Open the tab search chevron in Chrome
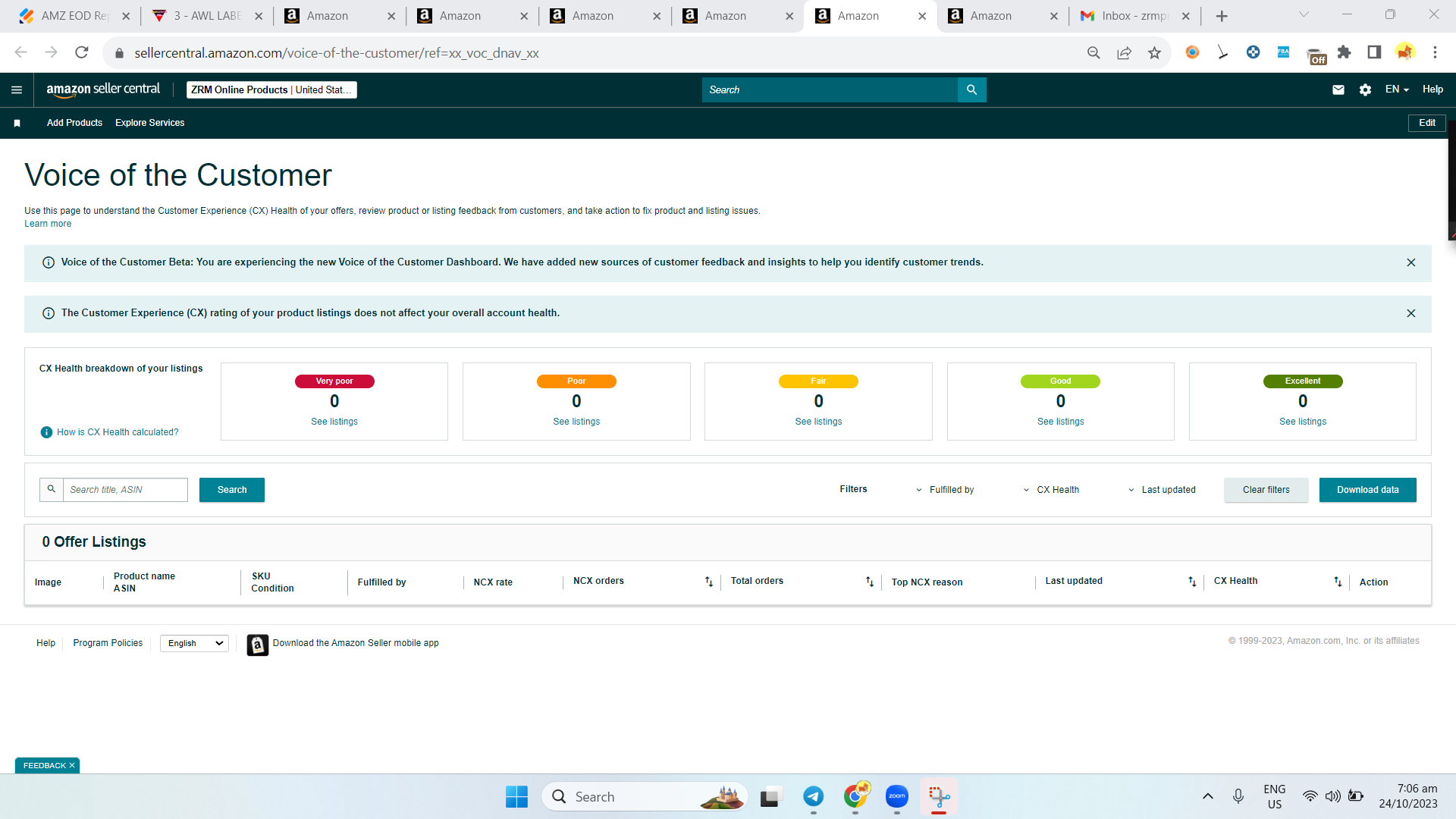Screen dimensions: 1456x819 [1304, 14]
